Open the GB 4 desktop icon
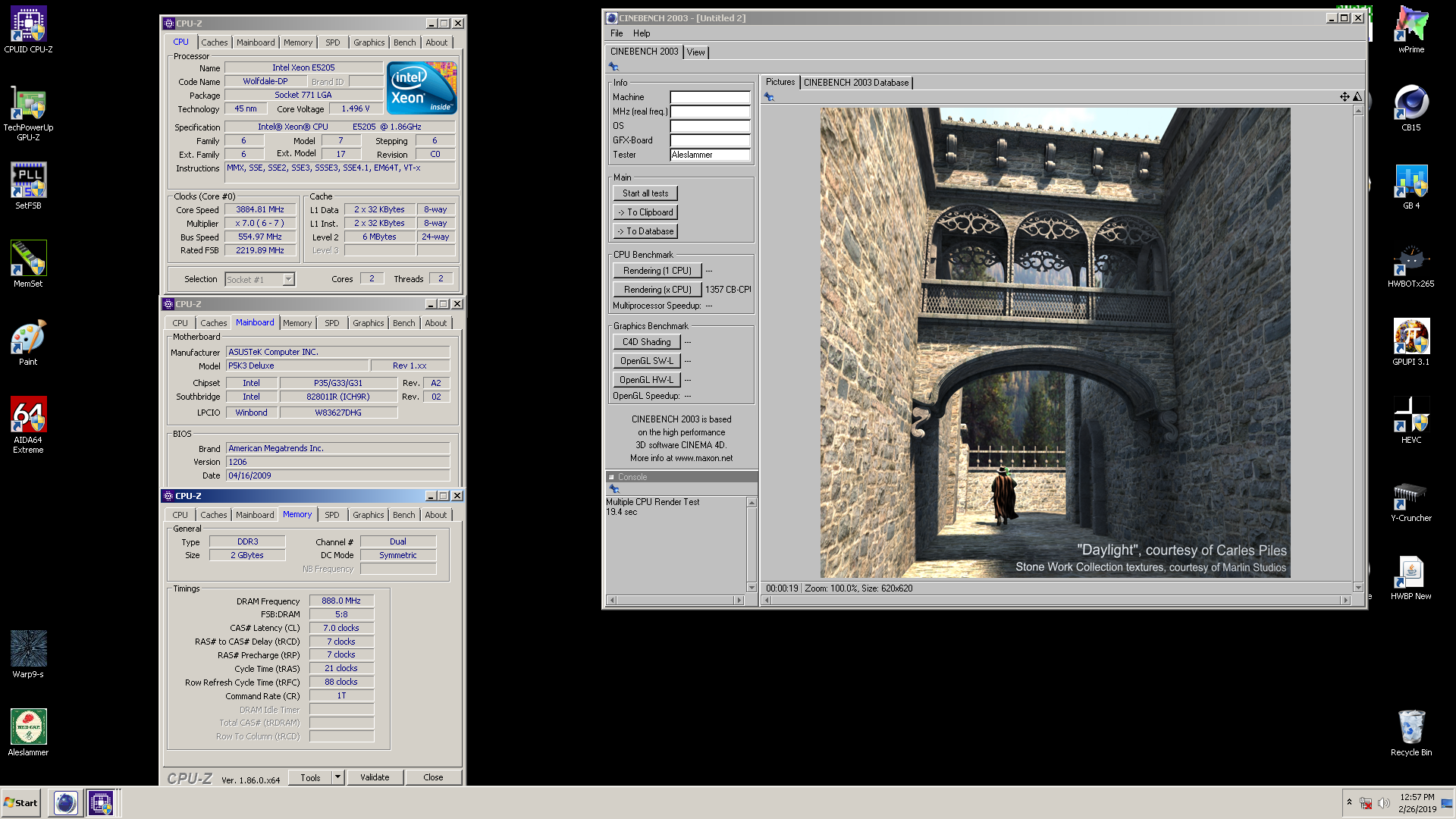Image resolution: width=1456 pixels, height=819 pixels. click(1411, 187)
